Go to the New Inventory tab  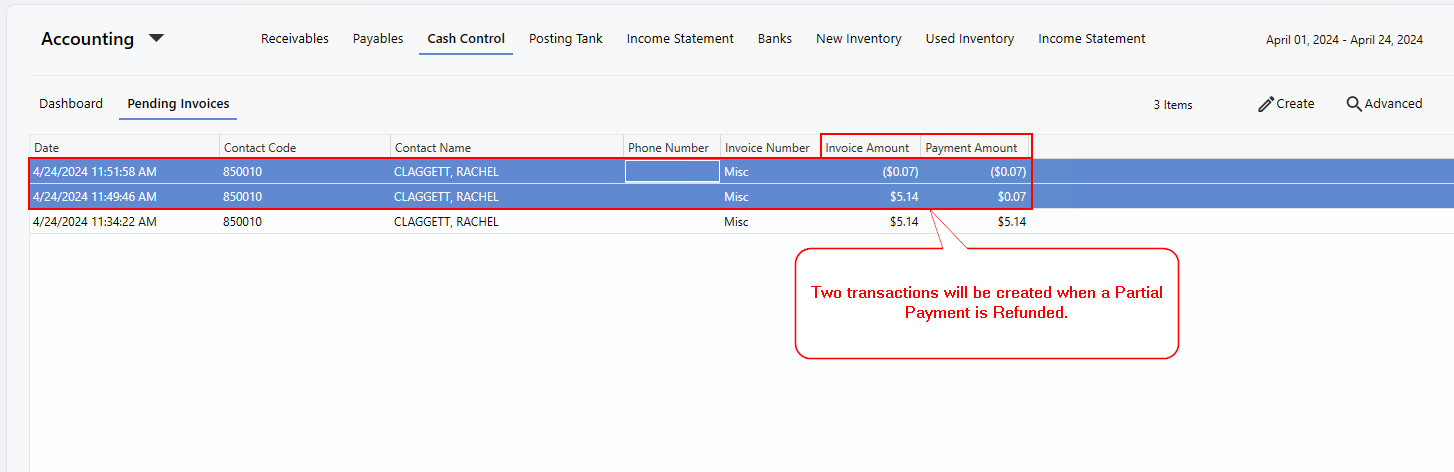(x=859, y=39)
